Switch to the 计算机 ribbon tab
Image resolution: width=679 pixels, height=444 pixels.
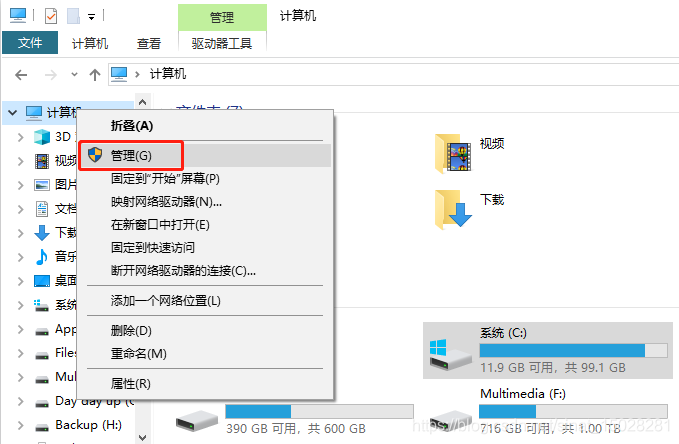coord(90,43)
